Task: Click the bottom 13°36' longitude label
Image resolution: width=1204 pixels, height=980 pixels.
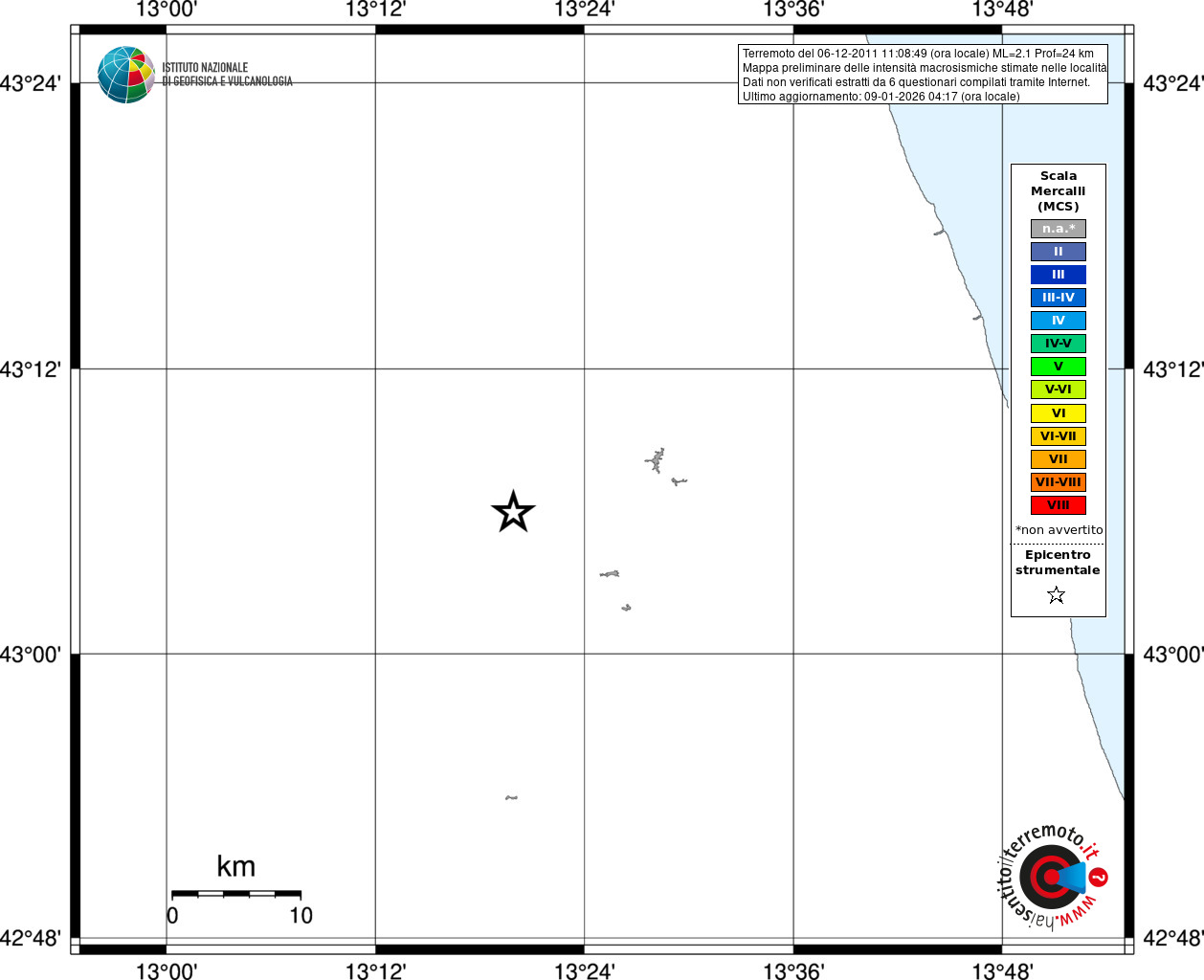Action: pos(793,970)
